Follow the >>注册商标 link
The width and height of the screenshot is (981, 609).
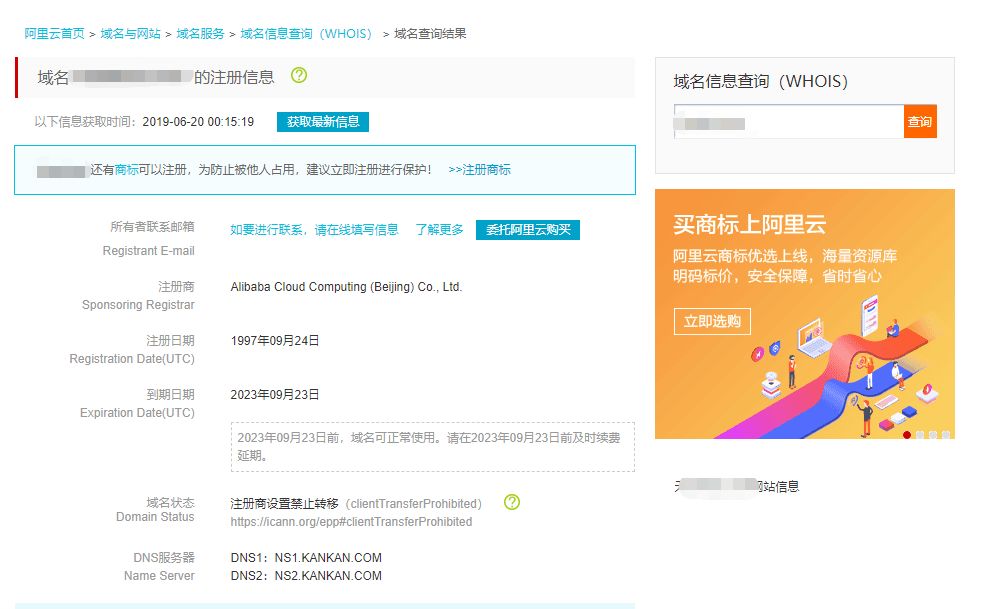[x=479, y=170]
